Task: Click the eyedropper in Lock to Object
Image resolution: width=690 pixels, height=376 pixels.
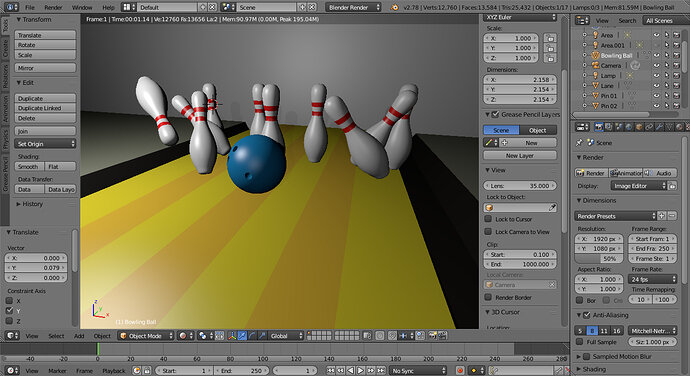Action: 552,207
